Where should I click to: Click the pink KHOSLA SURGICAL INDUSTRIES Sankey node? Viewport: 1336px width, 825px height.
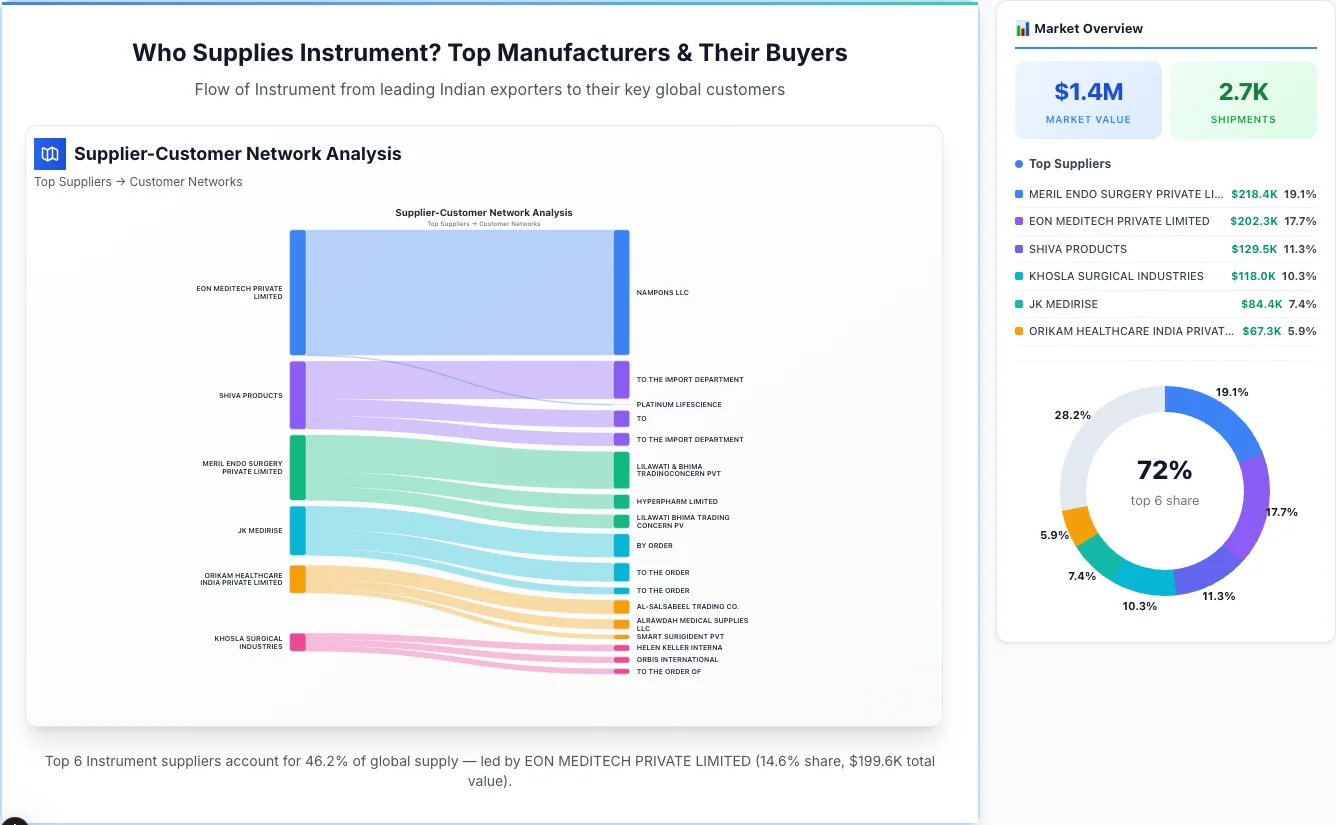point(296,643)
